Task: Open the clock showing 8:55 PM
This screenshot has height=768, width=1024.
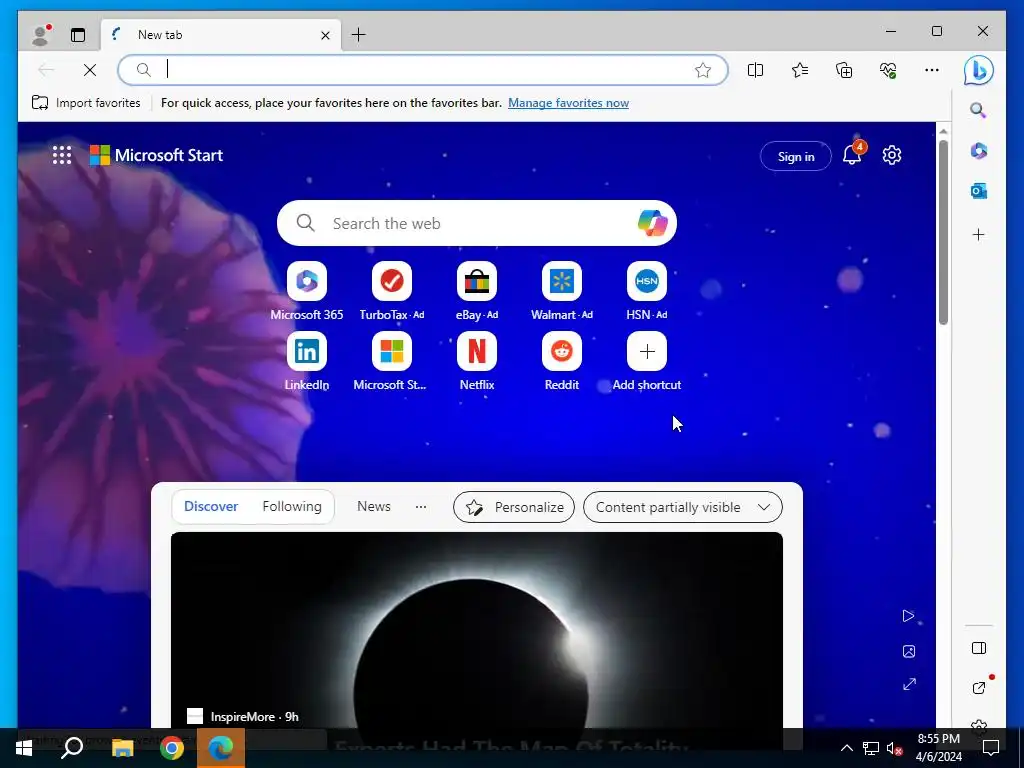Action: click(x=938, y=748)
